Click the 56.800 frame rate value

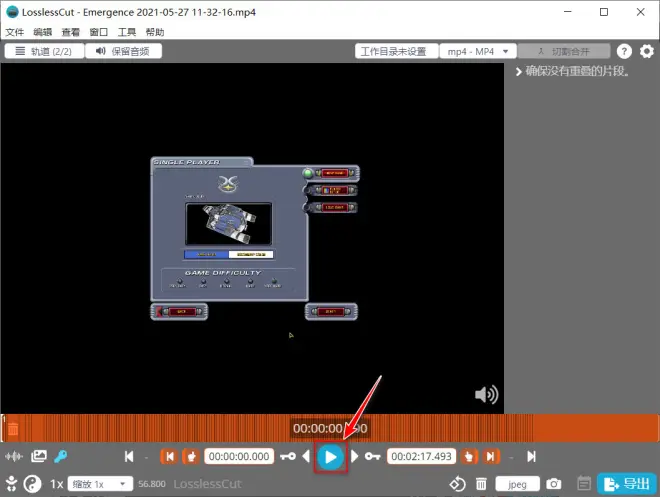[152, 484]
